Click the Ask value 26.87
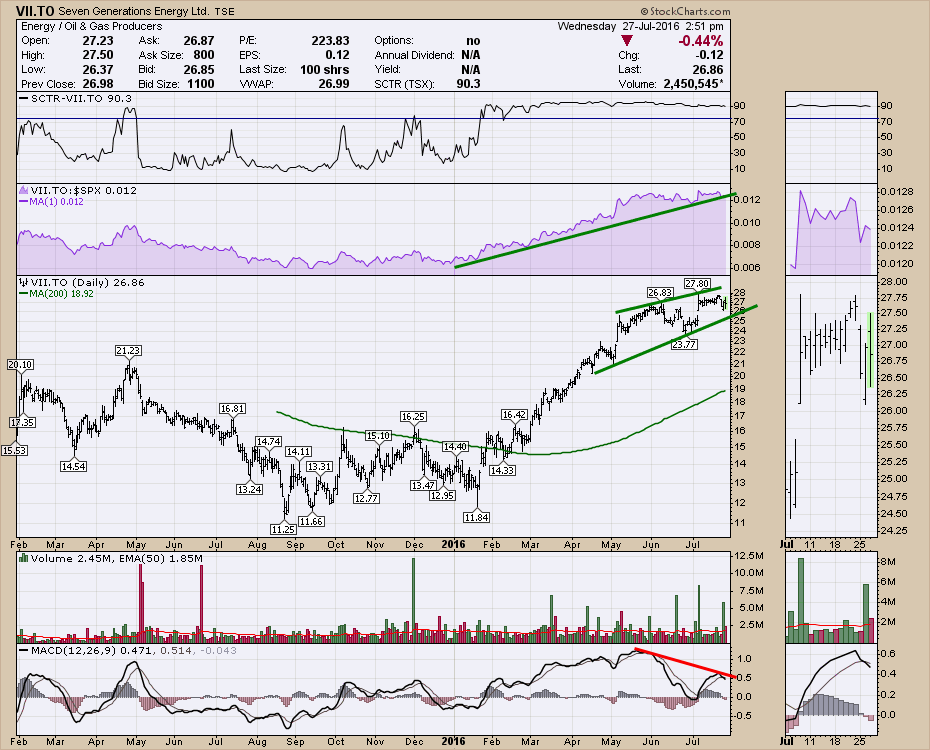 tap(199, 40)
